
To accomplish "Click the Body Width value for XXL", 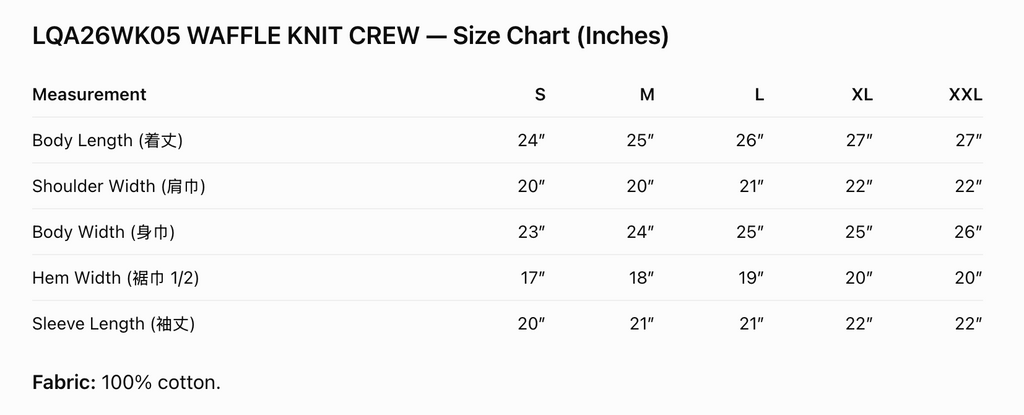I will pyautogui.click(x=968, y=232).
